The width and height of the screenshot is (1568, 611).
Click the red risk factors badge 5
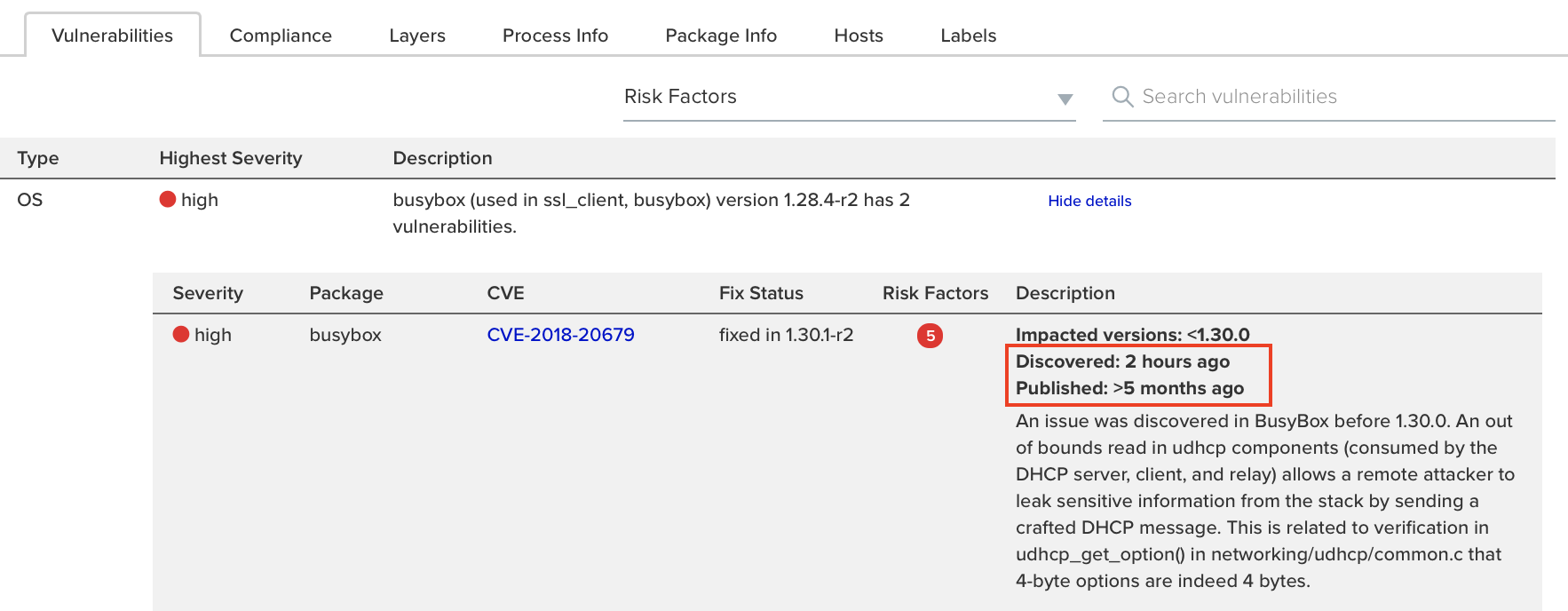click(930, 336)
